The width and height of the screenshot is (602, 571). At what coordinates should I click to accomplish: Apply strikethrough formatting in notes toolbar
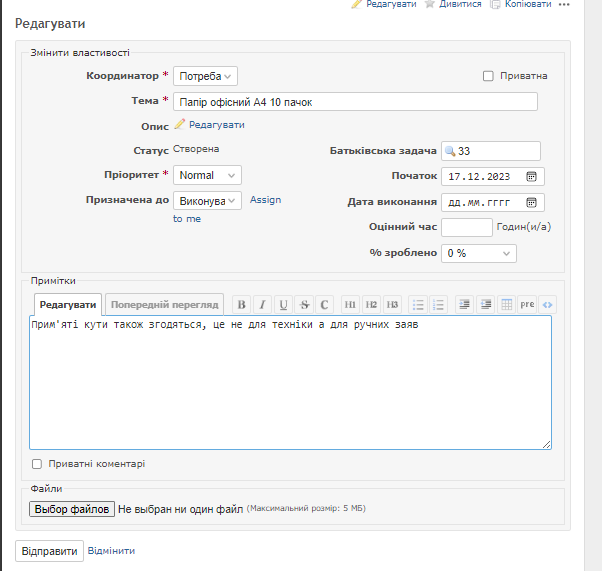(305, 304)
